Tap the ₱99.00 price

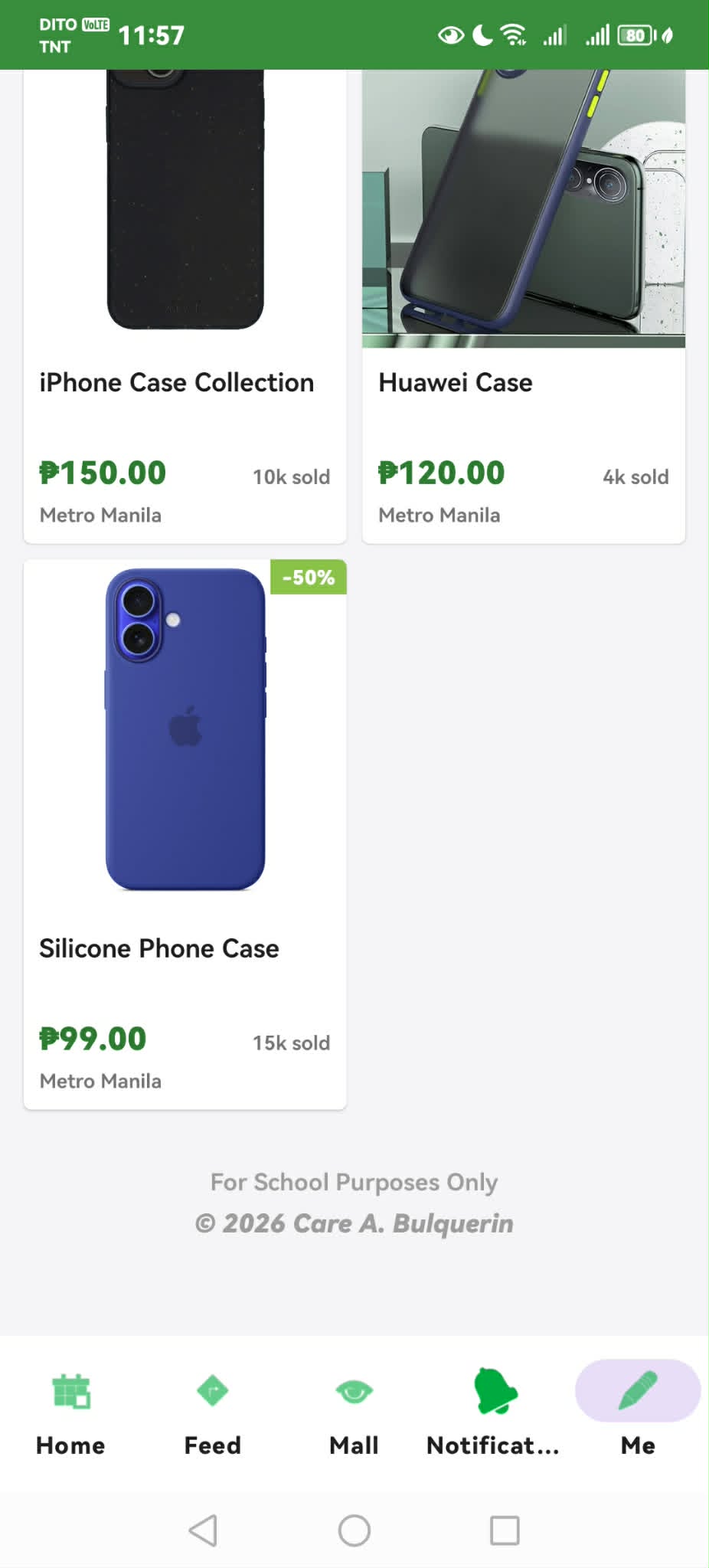click(x=93, y=1039)
